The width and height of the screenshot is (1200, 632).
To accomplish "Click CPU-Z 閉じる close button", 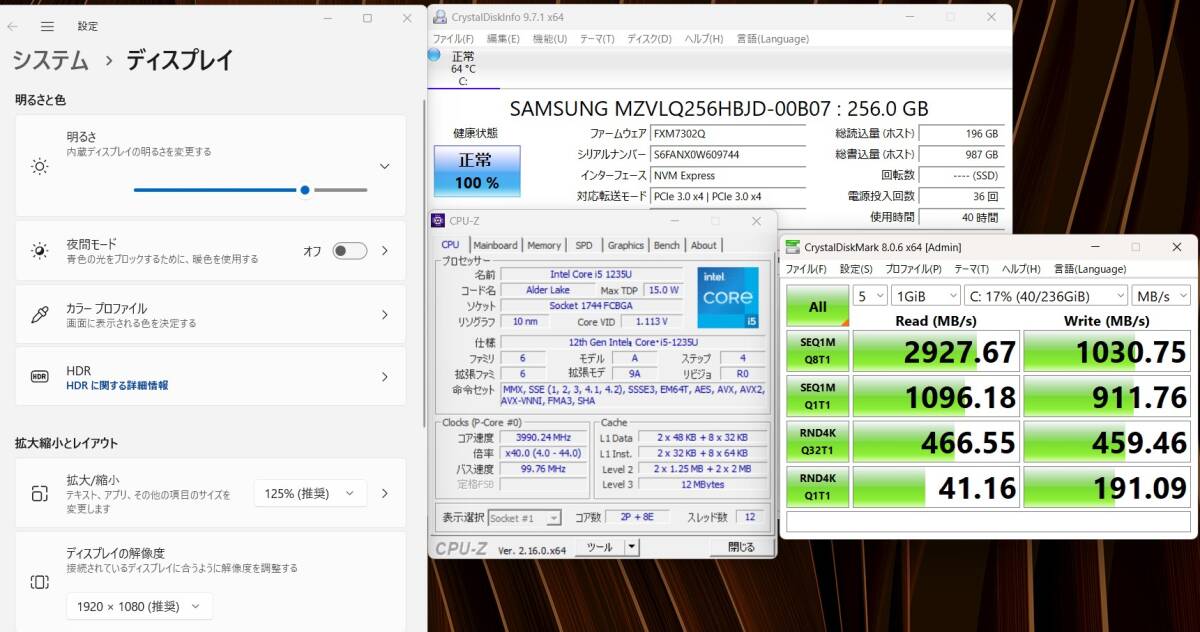I will click(x=740, y=547).
